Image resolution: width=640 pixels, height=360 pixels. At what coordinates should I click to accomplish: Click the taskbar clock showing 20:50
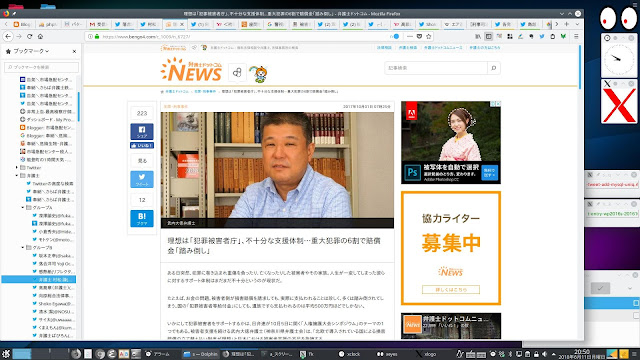[x=582, y=353]
